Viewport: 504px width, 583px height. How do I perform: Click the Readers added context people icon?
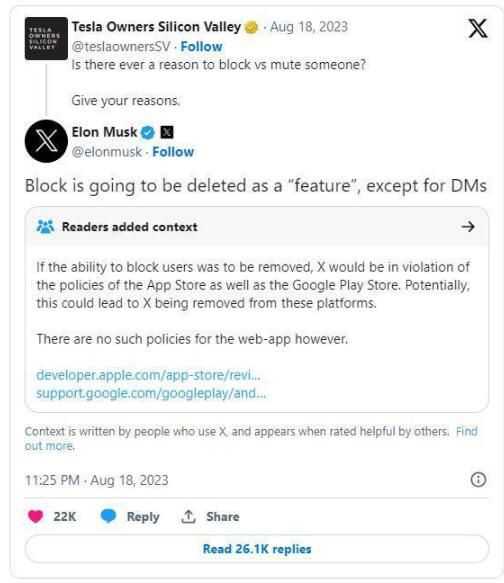click(45, 226)
